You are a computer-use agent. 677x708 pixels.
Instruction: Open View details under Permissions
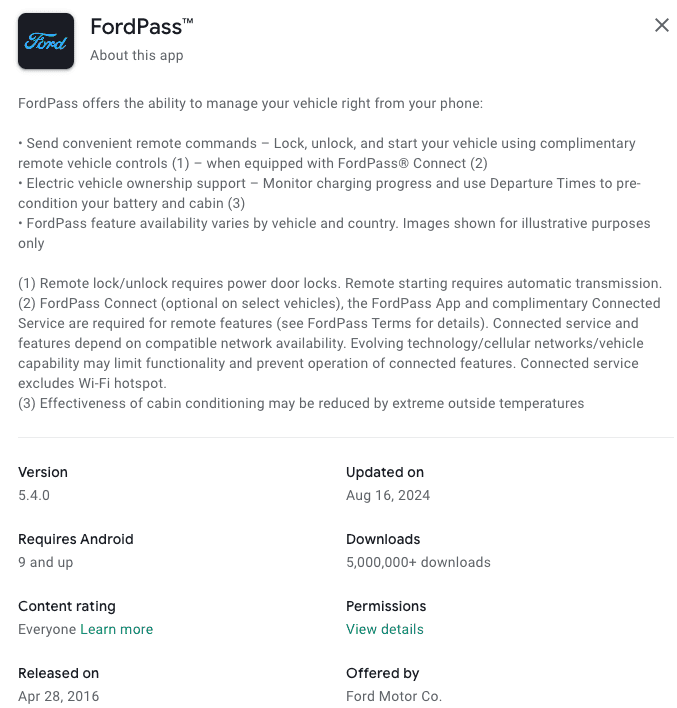(x=385, y=629)
